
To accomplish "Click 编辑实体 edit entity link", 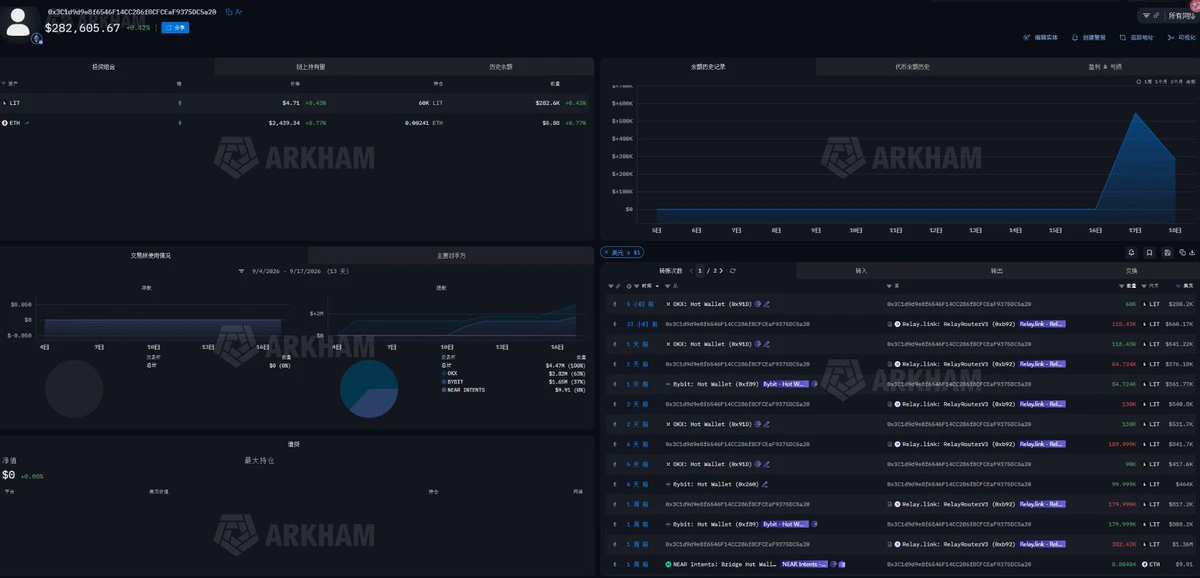I will (x=1041, y=37).
